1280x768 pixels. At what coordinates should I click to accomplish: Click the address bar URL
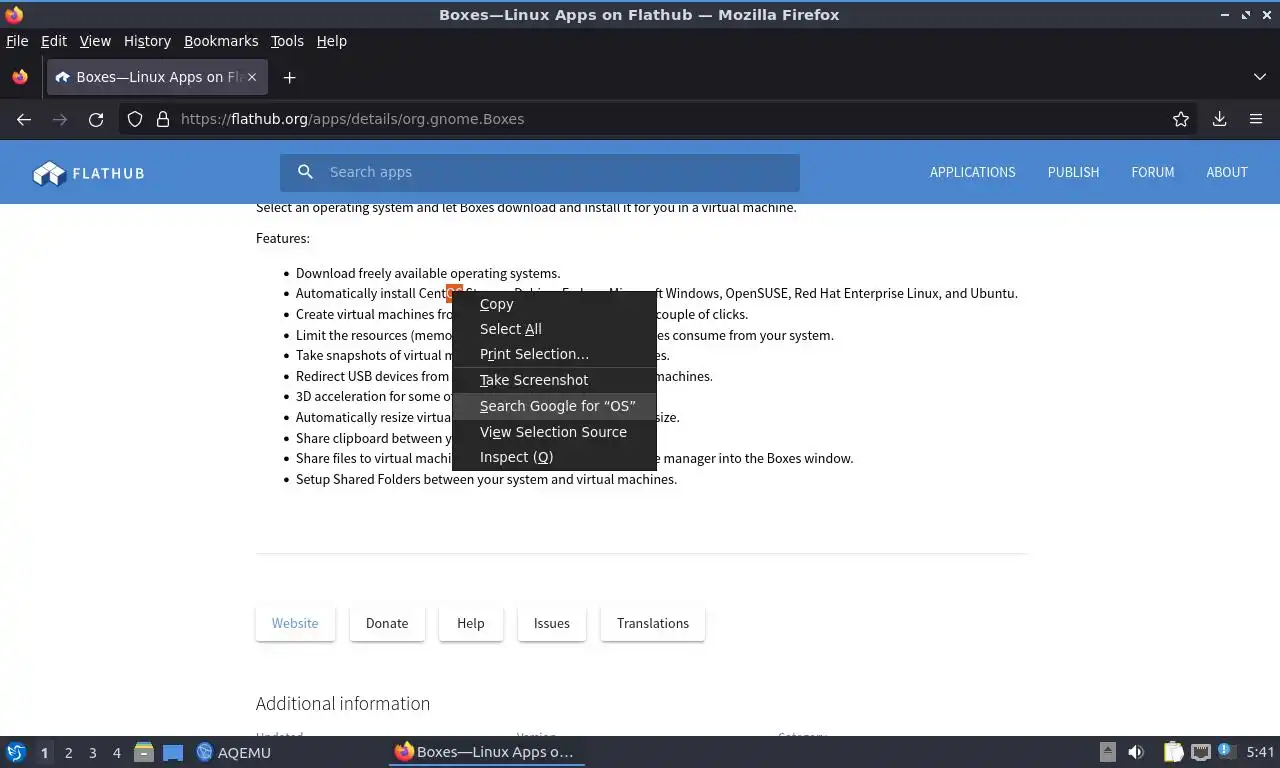tap(352, 119)
